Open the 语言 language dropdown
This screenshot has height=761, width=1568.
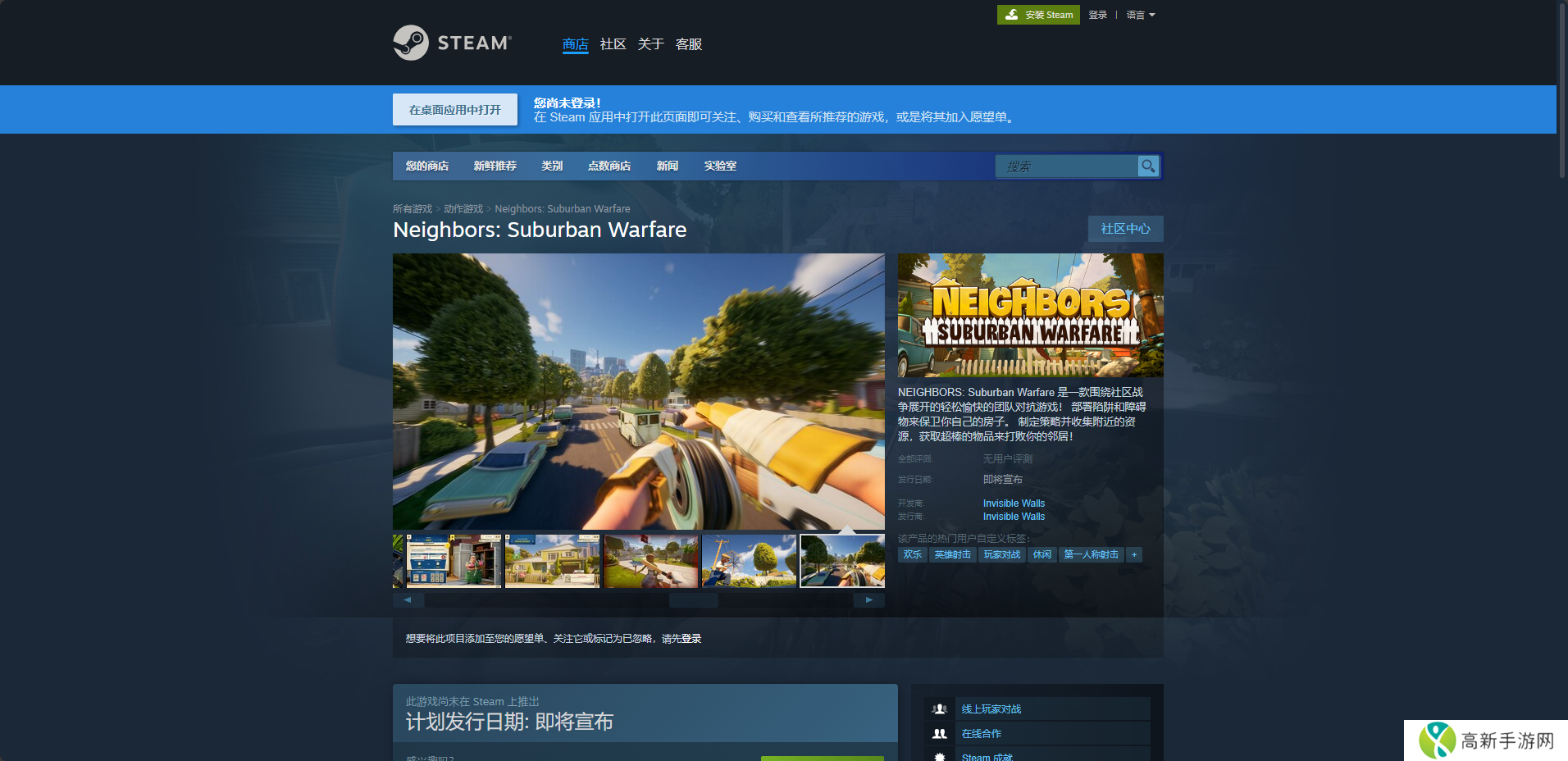[1140, 15]
